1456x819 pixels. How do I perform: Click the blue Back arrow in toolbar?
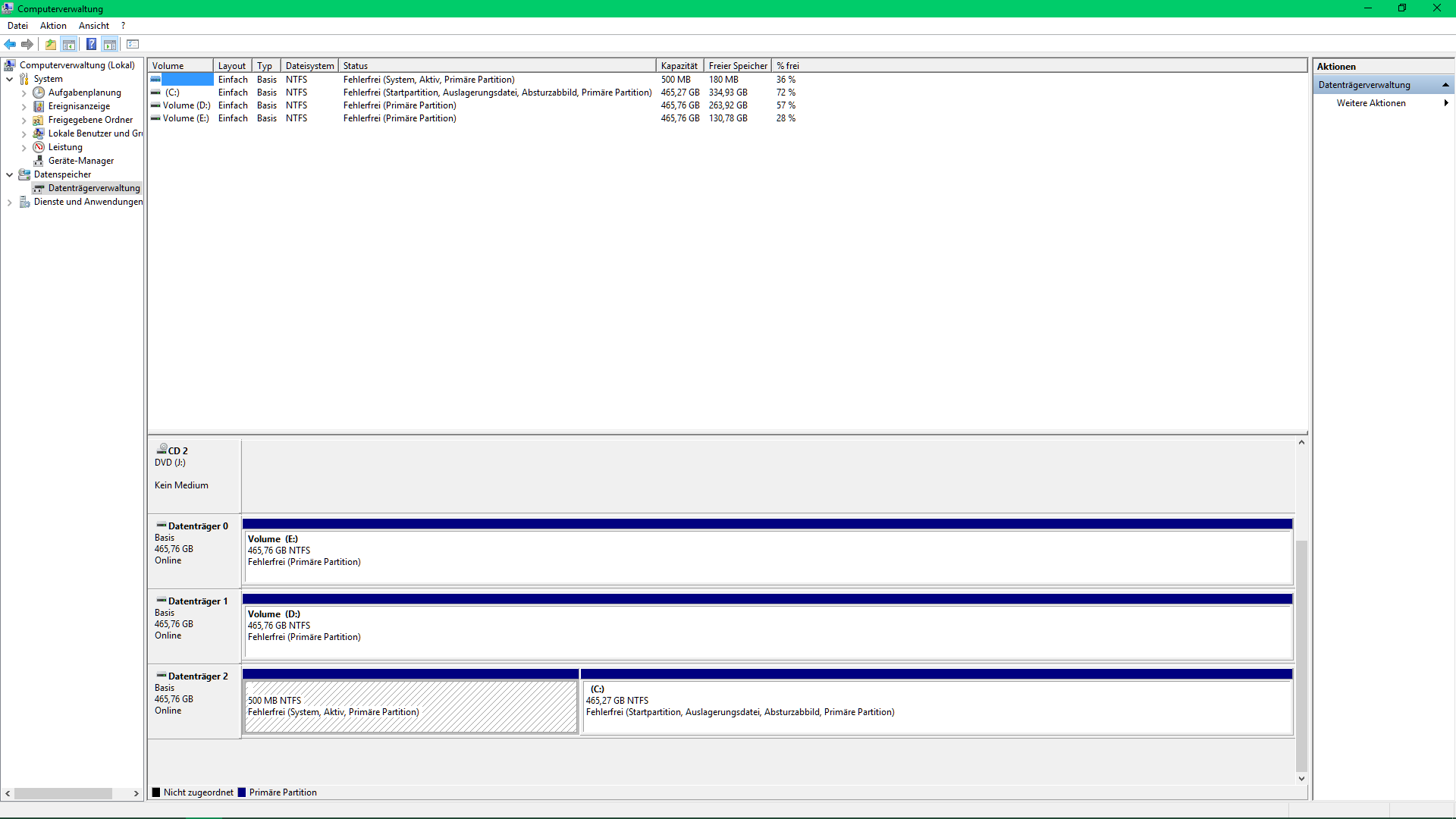10,44
